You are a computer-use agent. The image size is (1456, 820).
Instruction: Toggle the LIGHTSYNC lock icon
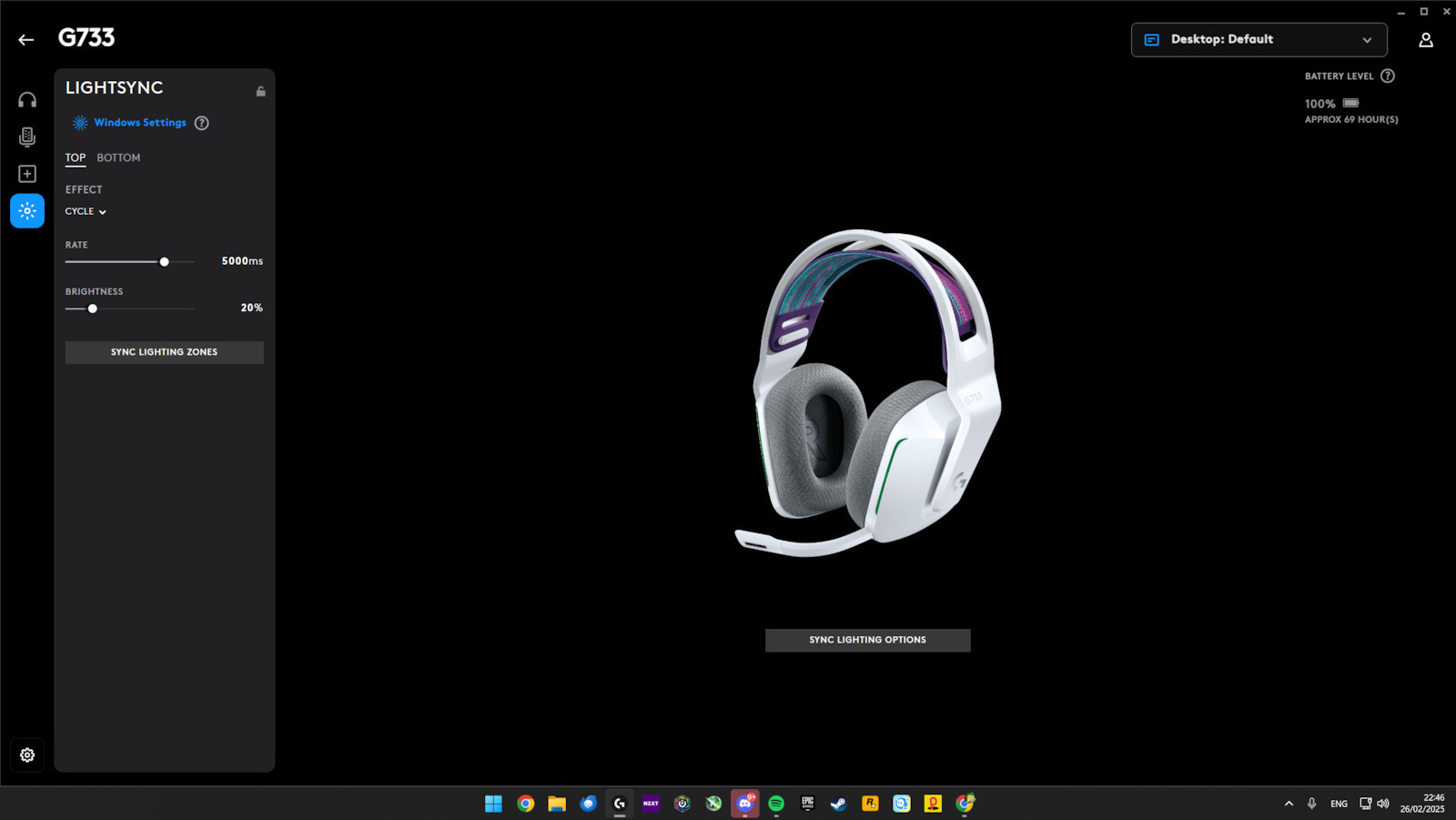pos(260,91)
